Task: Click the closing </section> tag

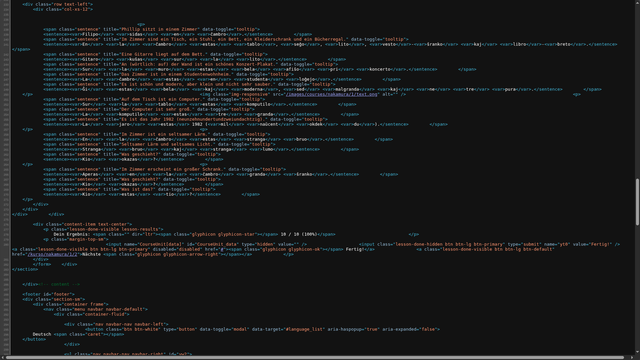Action: pyautogui.click(x=25, y=269)
